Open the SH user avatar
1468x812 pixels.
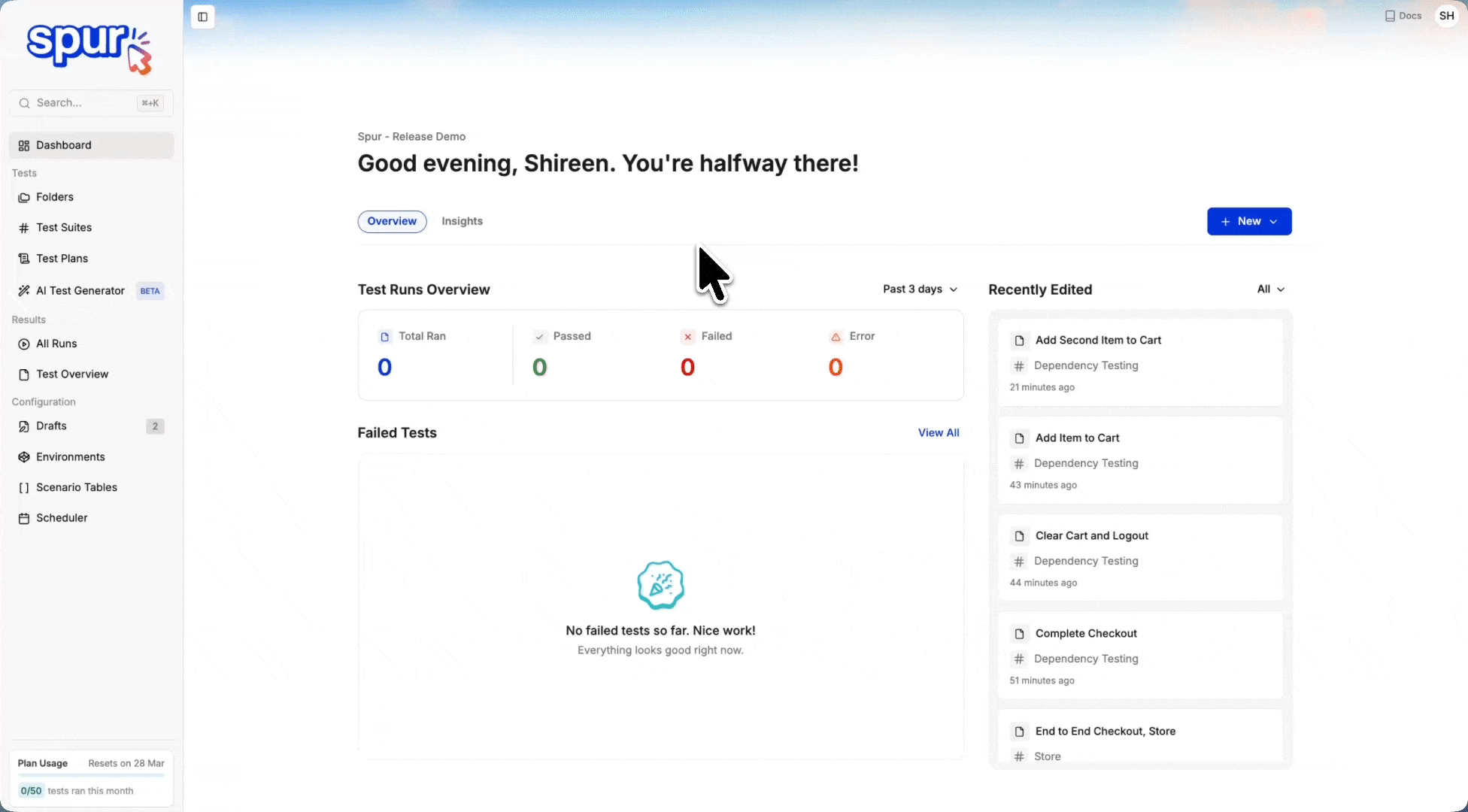[x=1446, y=16]
